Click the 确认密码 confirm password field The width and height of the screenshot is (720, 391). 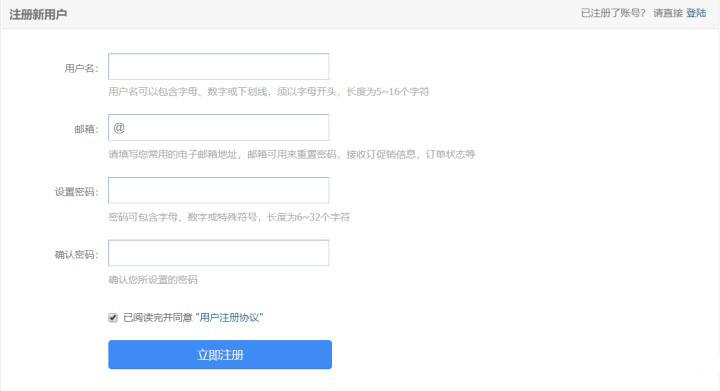[219, 253]
